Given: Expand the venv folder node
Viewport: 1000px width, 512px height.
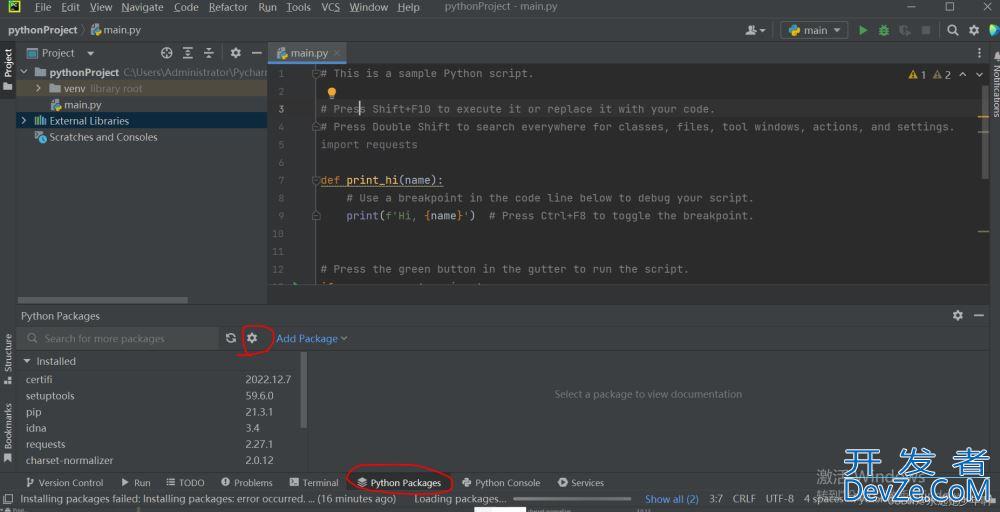Looking at the screenshot, I should [x=38, y=88].
